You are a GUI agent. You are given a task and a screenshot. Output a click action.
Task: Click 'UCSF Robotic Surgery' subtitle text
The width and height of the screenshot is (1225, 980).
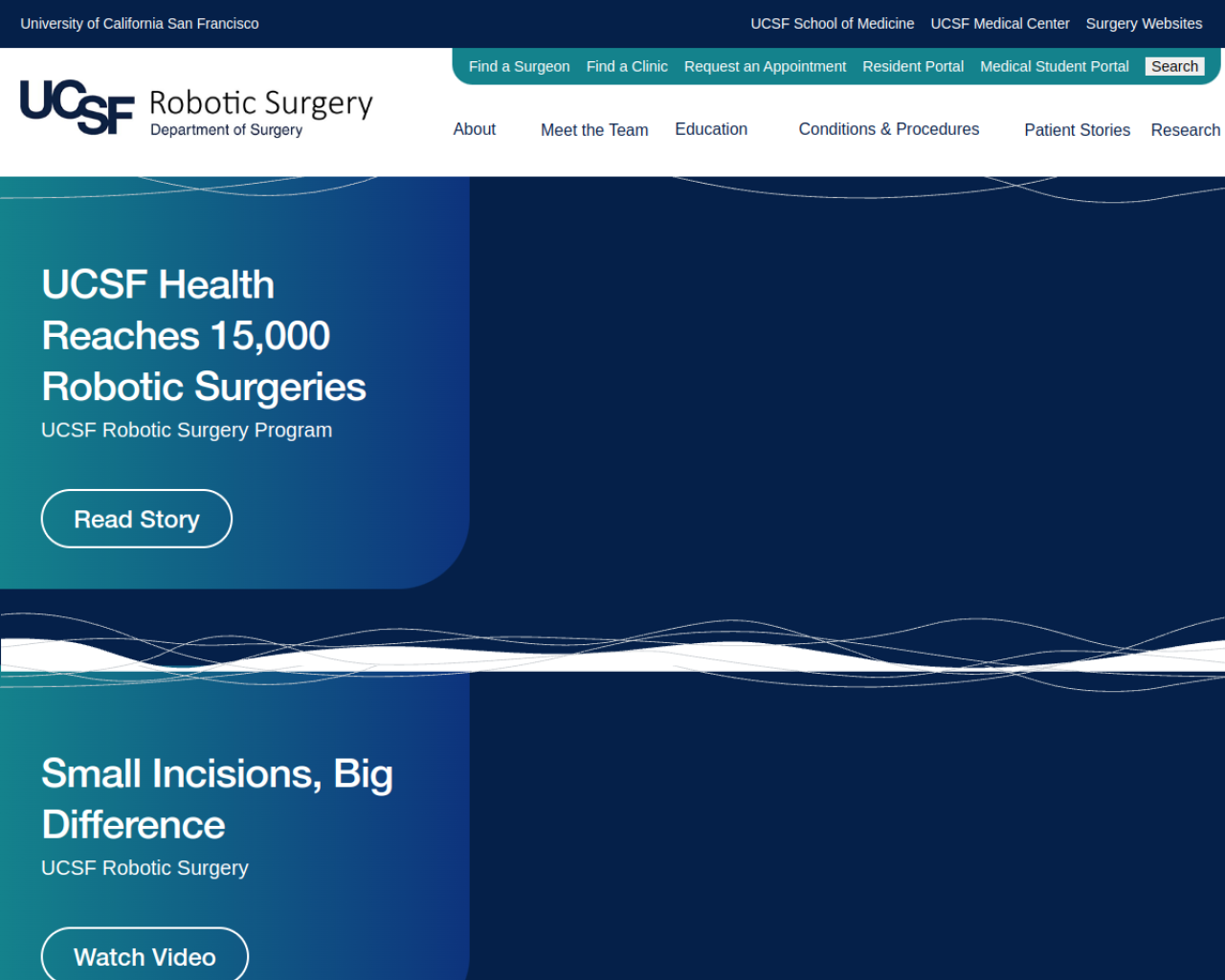coord(145,868)
